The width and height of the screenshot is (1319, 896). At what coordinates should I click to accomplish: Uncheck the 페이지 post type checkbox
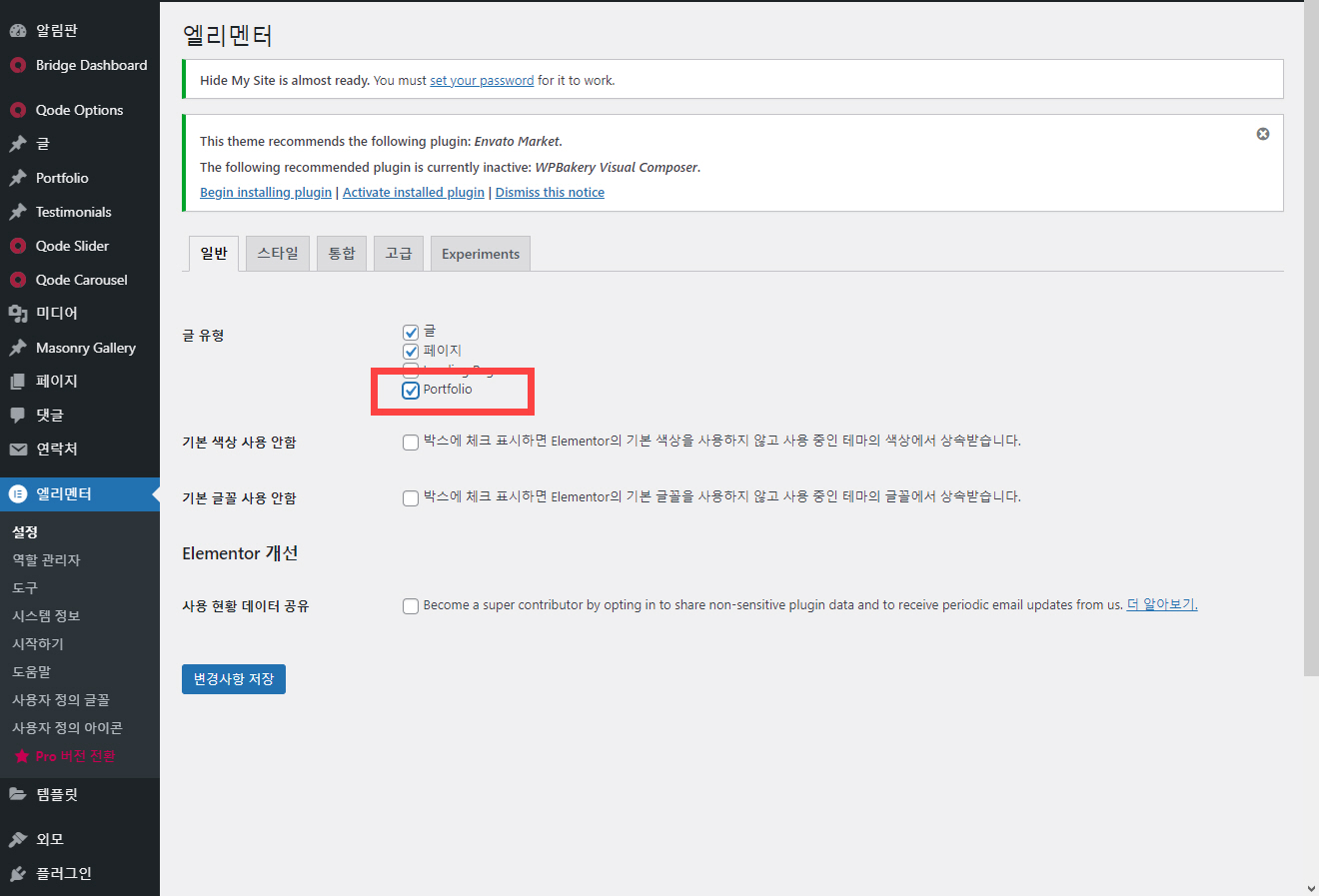click(x=411, y=352)
